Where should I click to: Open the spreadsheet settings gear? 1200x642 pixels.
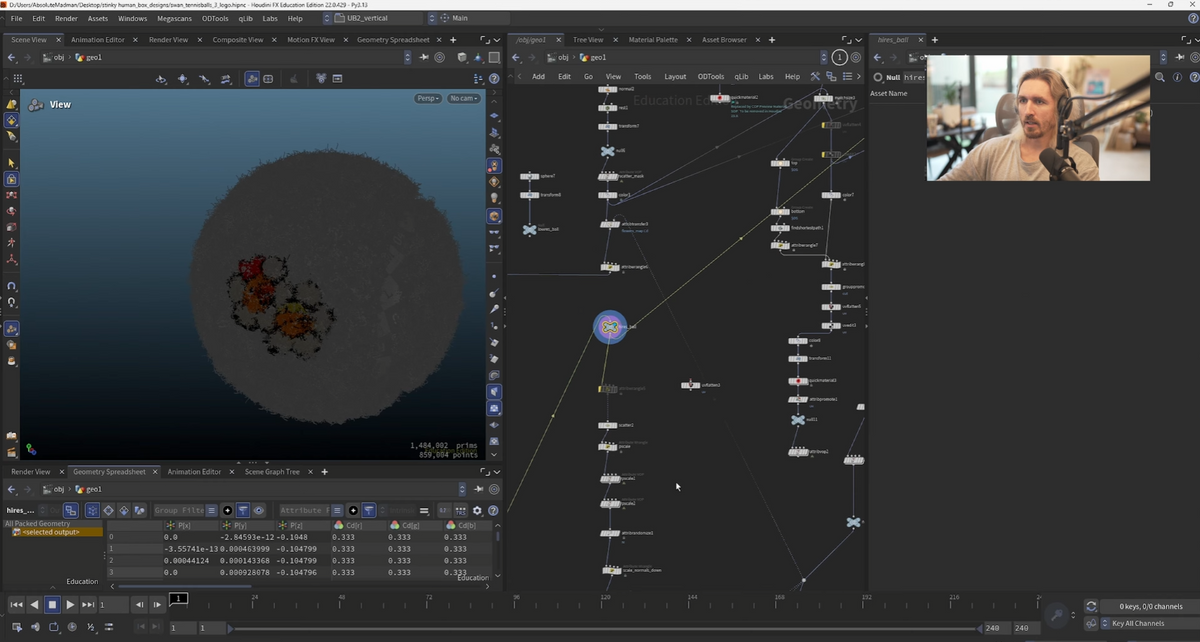(x=477, y=511)
